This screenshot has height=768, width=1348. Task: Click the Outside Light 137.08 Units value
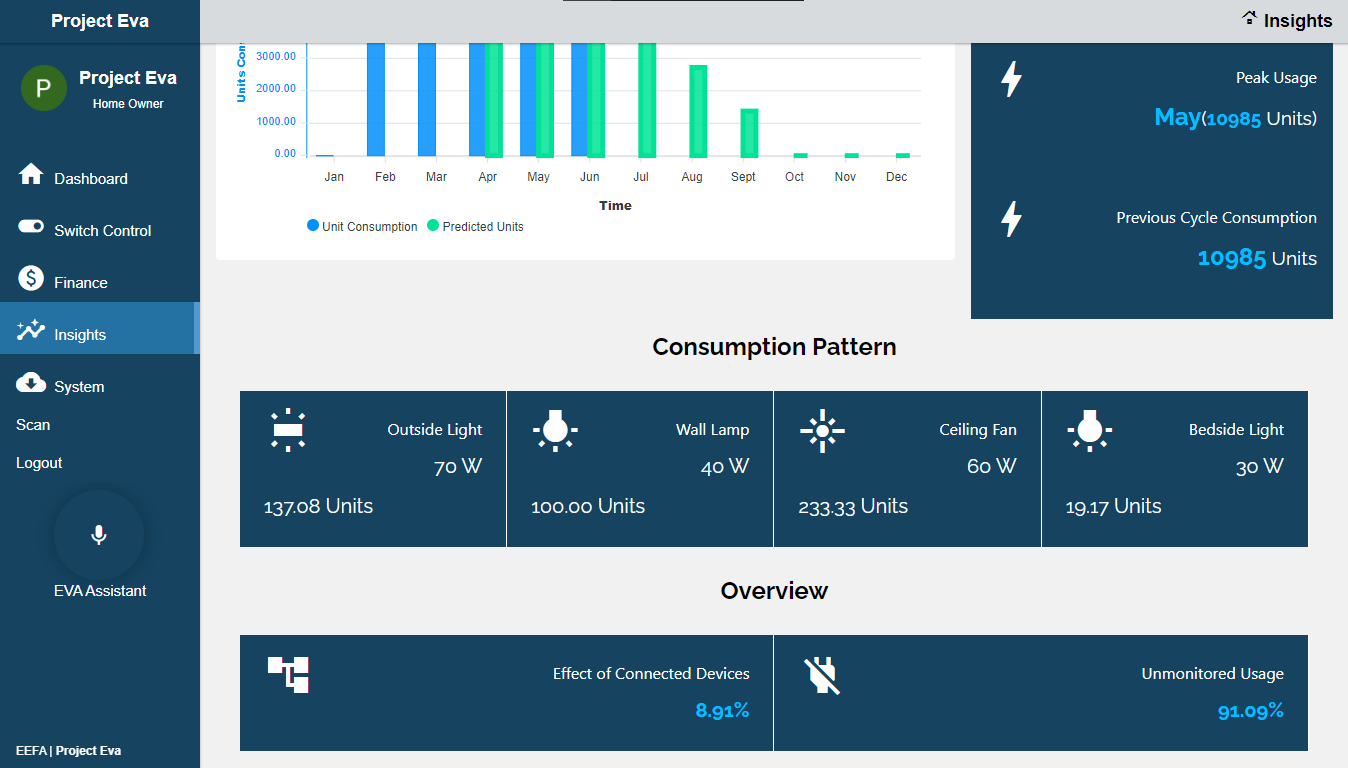318,506
